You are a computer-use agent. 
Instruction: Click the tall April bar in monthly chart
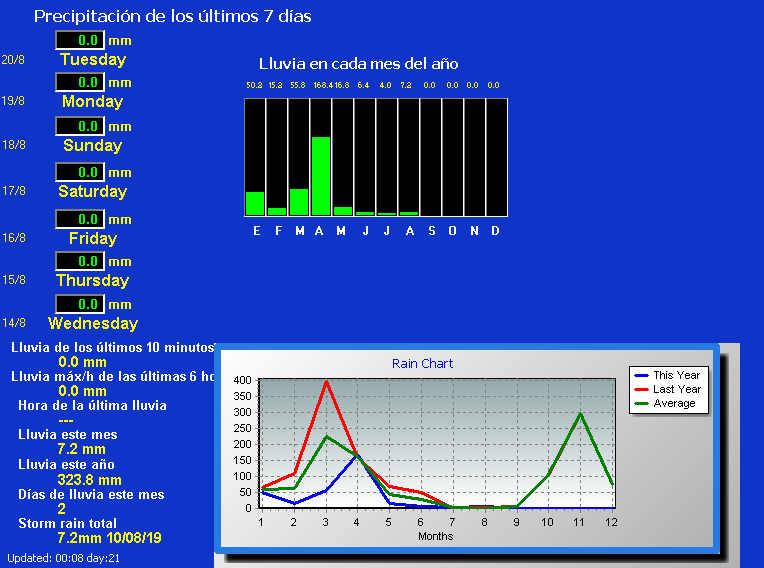point(321,175)
